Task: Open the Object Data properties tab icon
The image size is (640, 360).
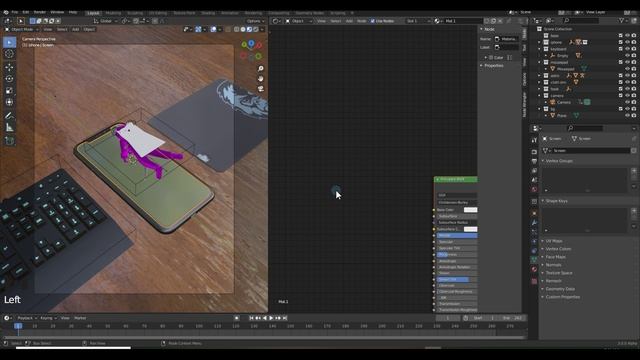Action: pos(534,260)
